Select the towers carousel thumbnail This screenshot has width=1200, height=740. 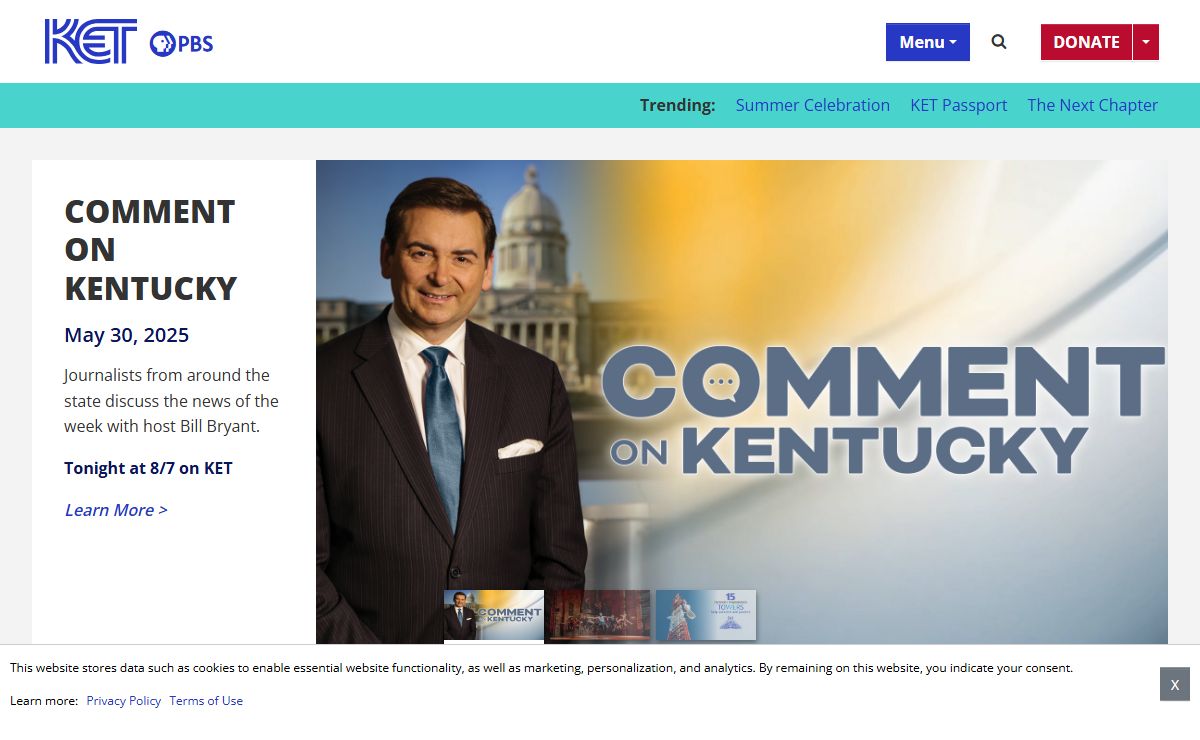tap(706, 615)
